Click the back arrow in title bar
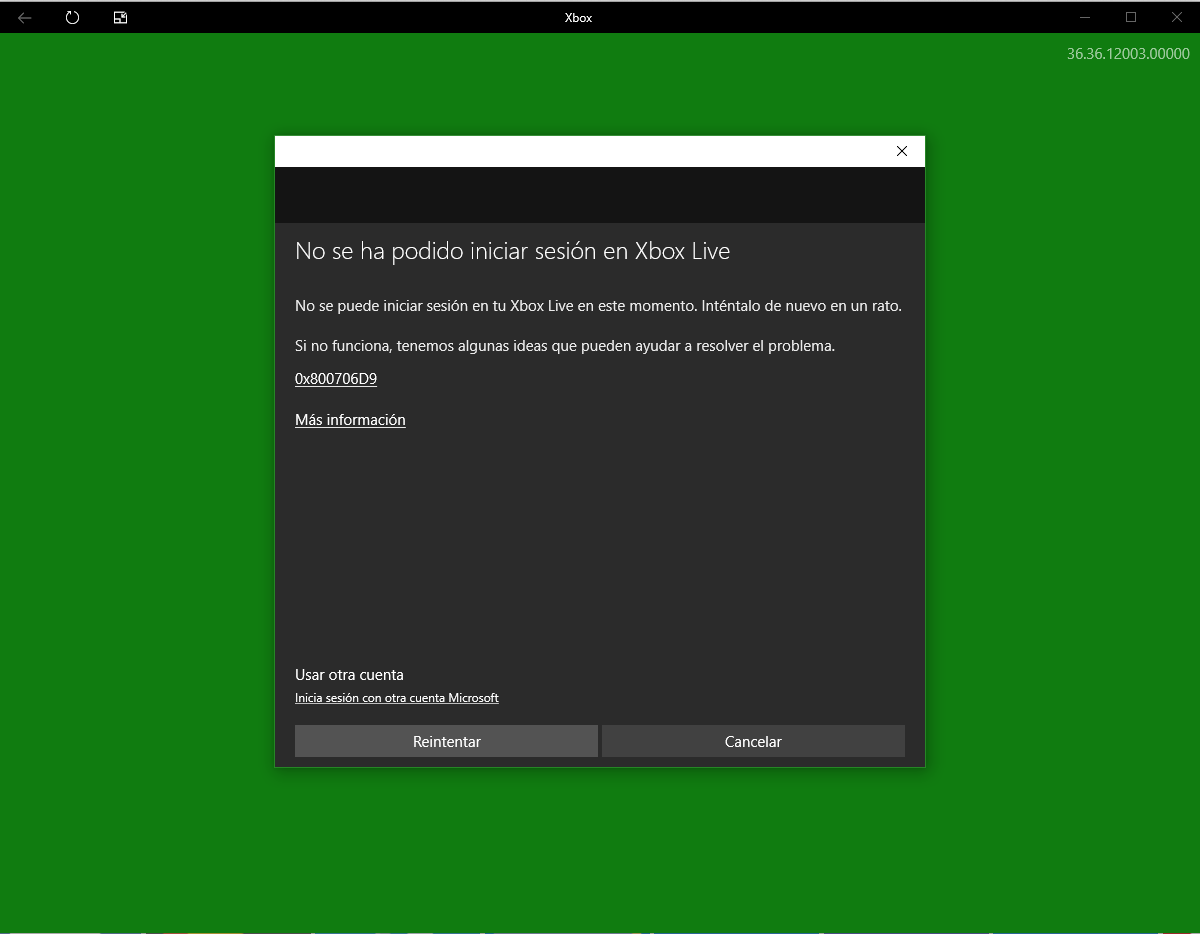The width and height of the screenshot is (1200, 934). [25, 17]
